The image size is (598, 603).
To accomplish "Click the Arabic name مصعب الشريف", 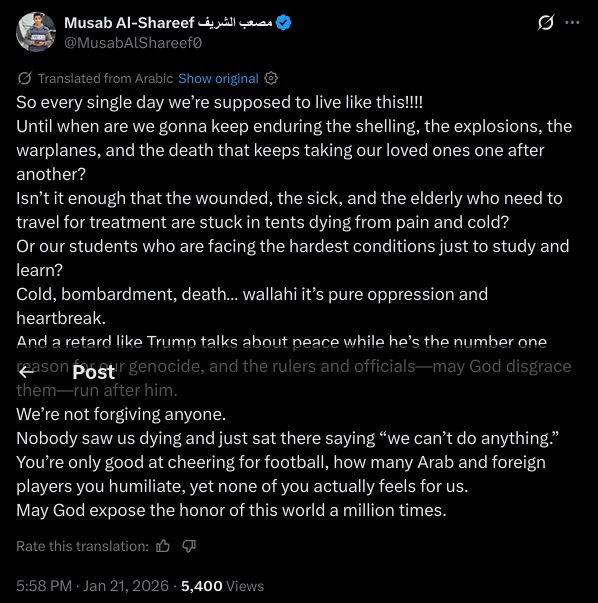I will [x=235, y=23].
